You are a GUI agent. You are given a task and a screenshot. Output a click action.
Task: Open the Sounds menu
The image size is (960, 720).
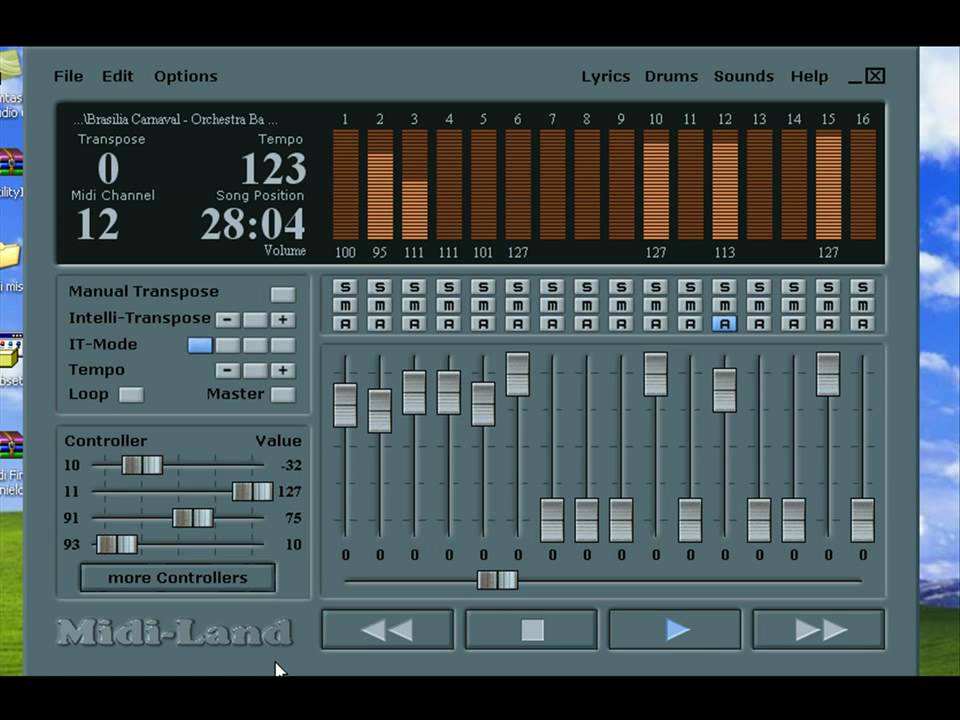(743, 76)
